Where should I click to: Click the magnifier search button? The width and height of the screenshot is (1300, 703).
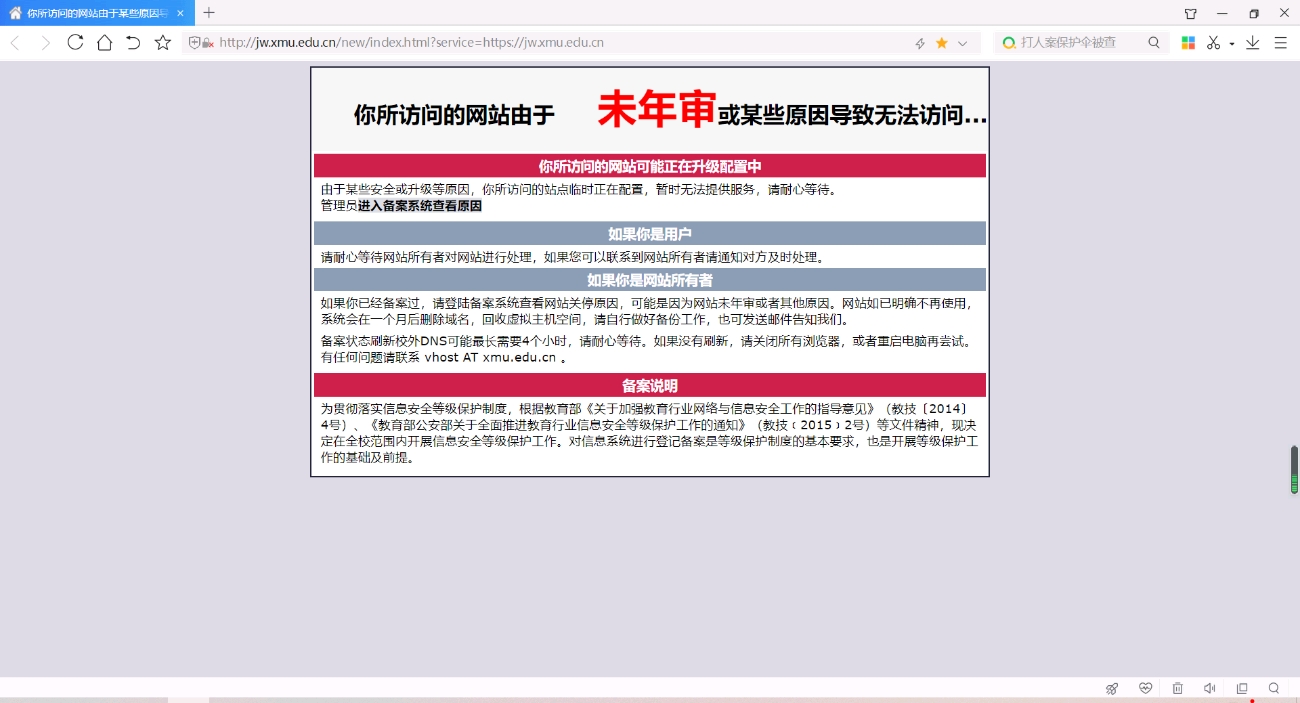(1154, 43)
